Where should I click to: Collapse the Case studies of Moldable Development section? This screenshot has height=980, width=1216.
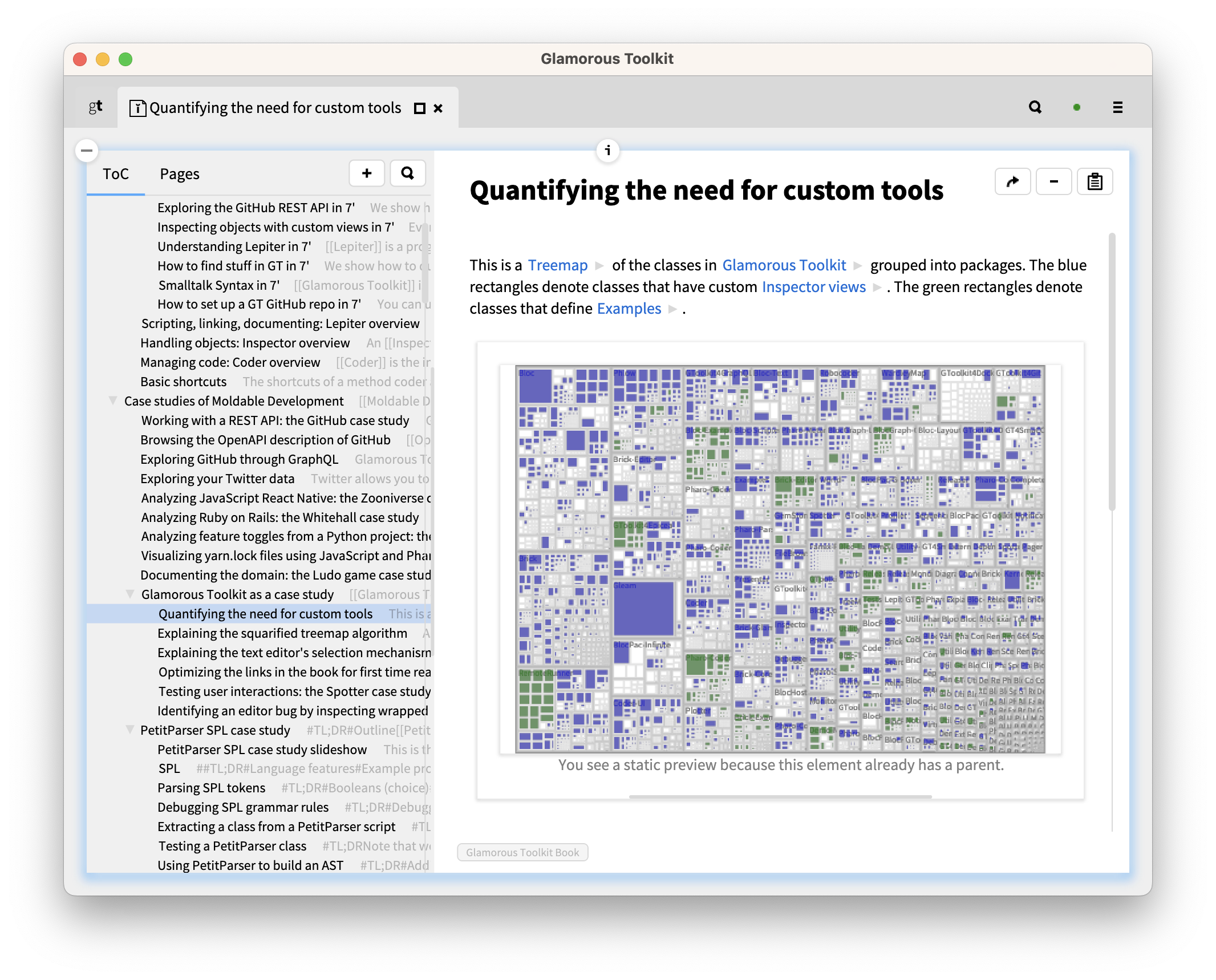pyautogui.click(x=112, y=401)
